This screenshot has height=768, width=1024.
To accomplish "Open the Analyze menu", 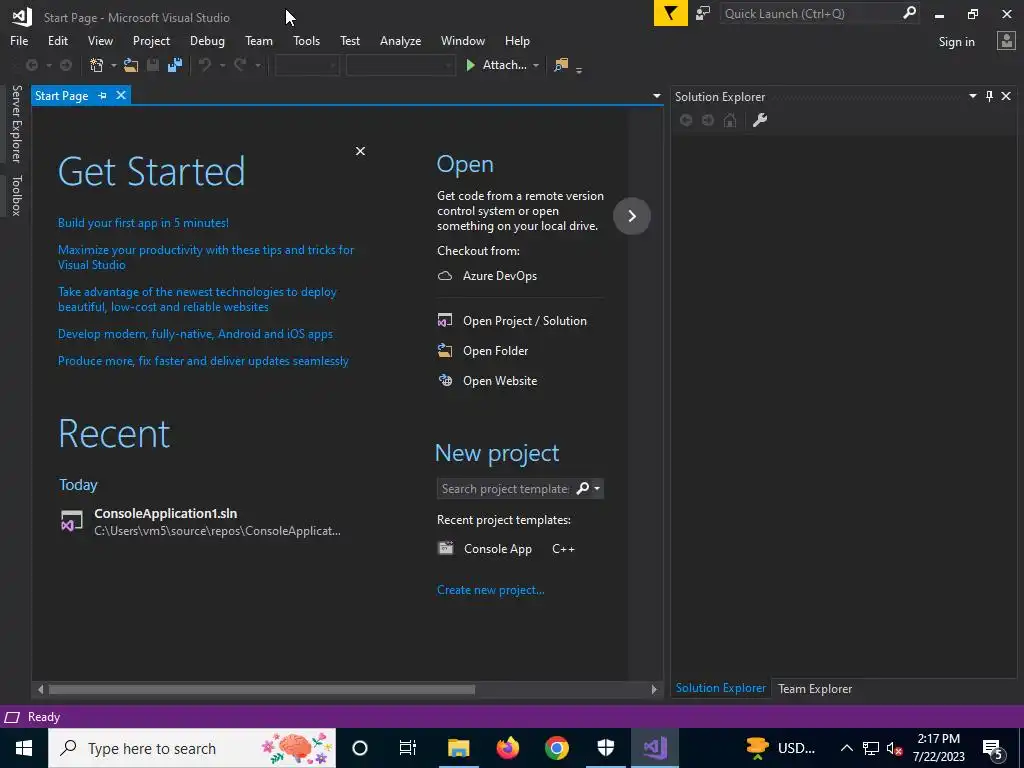I will [x=400, y=40].
